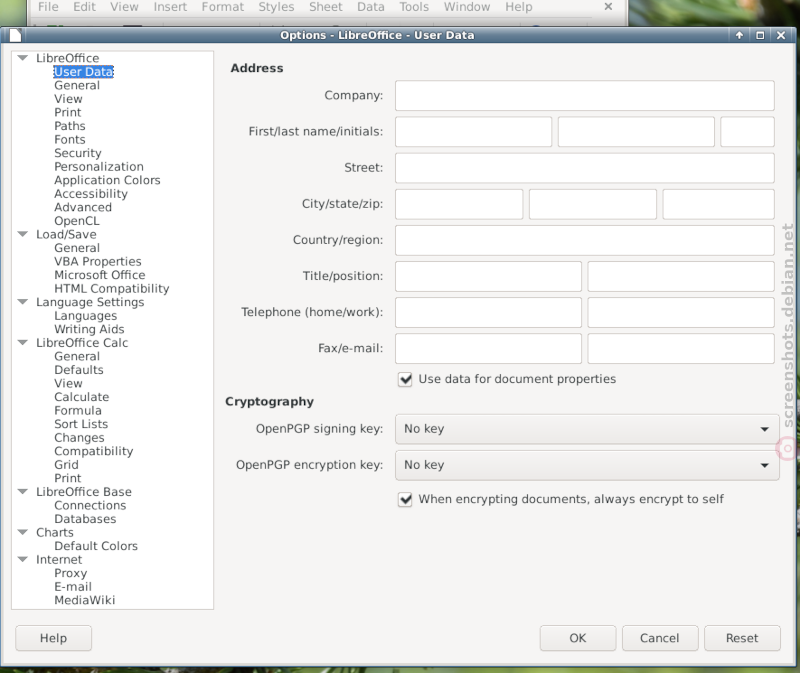Open the Format menu in the Calc window

tap(223, 7)
